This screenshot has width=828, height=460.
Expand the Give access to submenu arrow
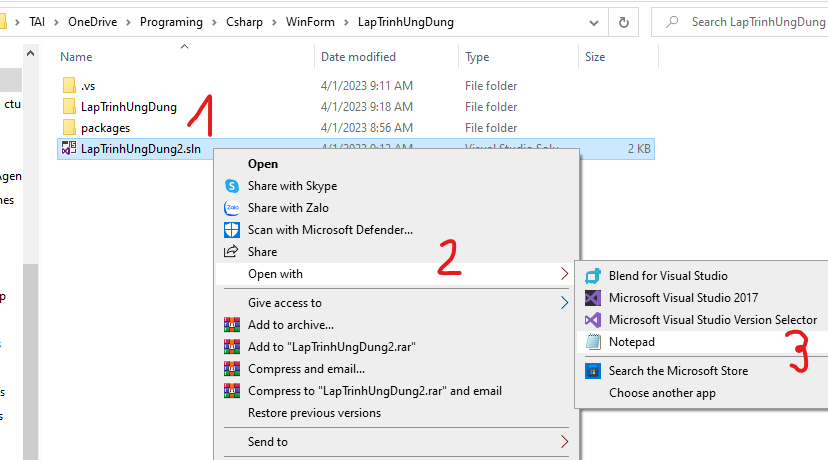click(x=565, y=303)
